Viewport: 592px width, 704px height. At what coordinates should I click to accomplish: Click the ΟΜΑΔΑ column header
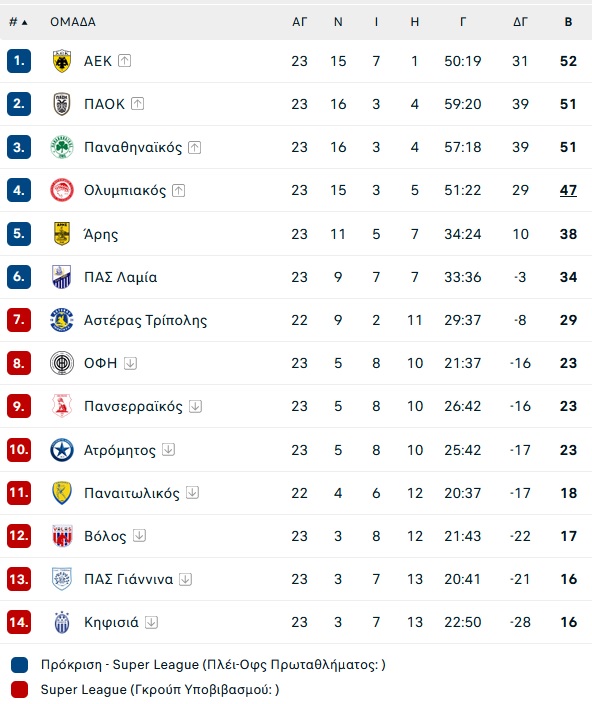click(x=73, y=22)
